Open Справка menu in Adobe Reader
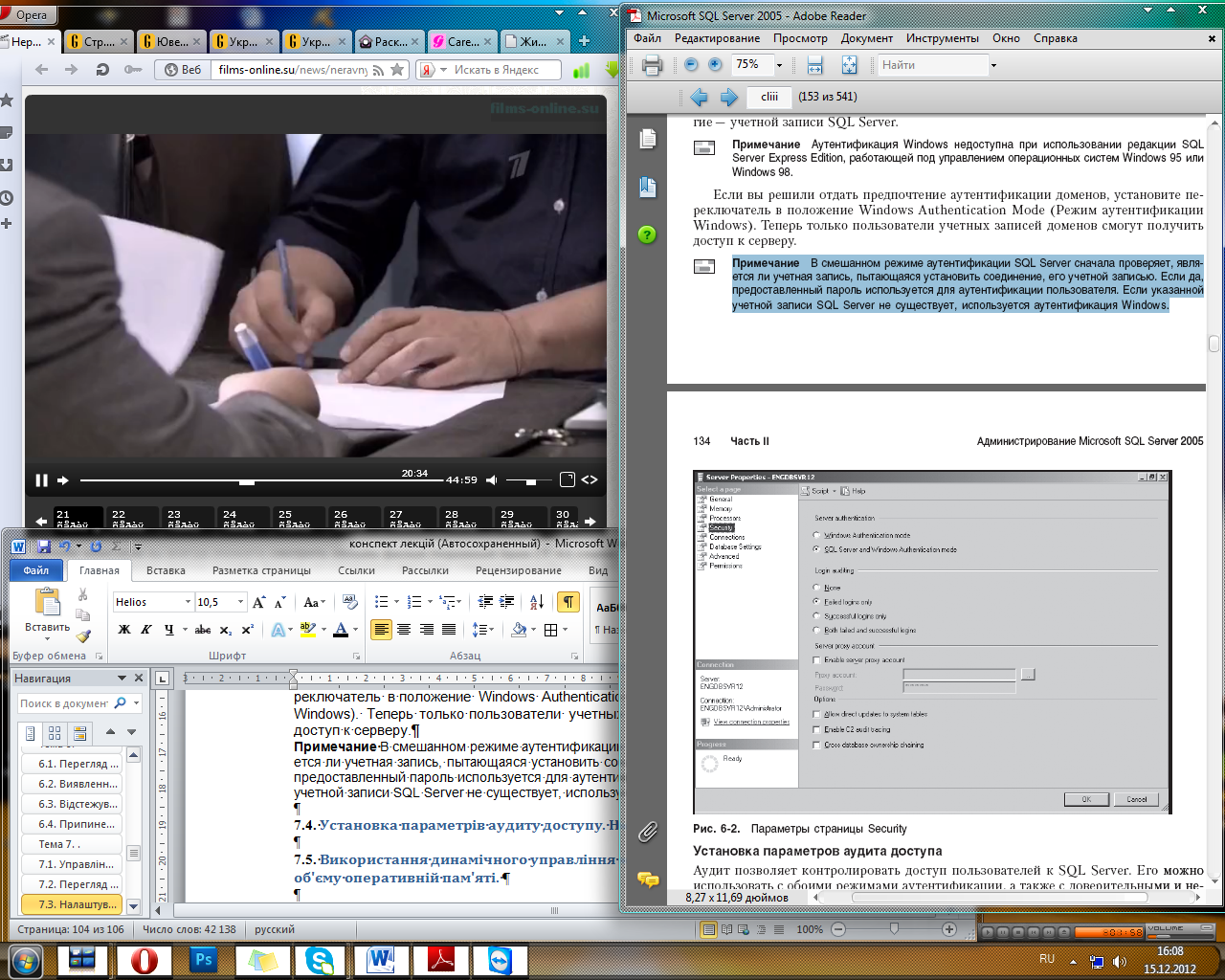The image size is (1225, 980). point(1056,38)
